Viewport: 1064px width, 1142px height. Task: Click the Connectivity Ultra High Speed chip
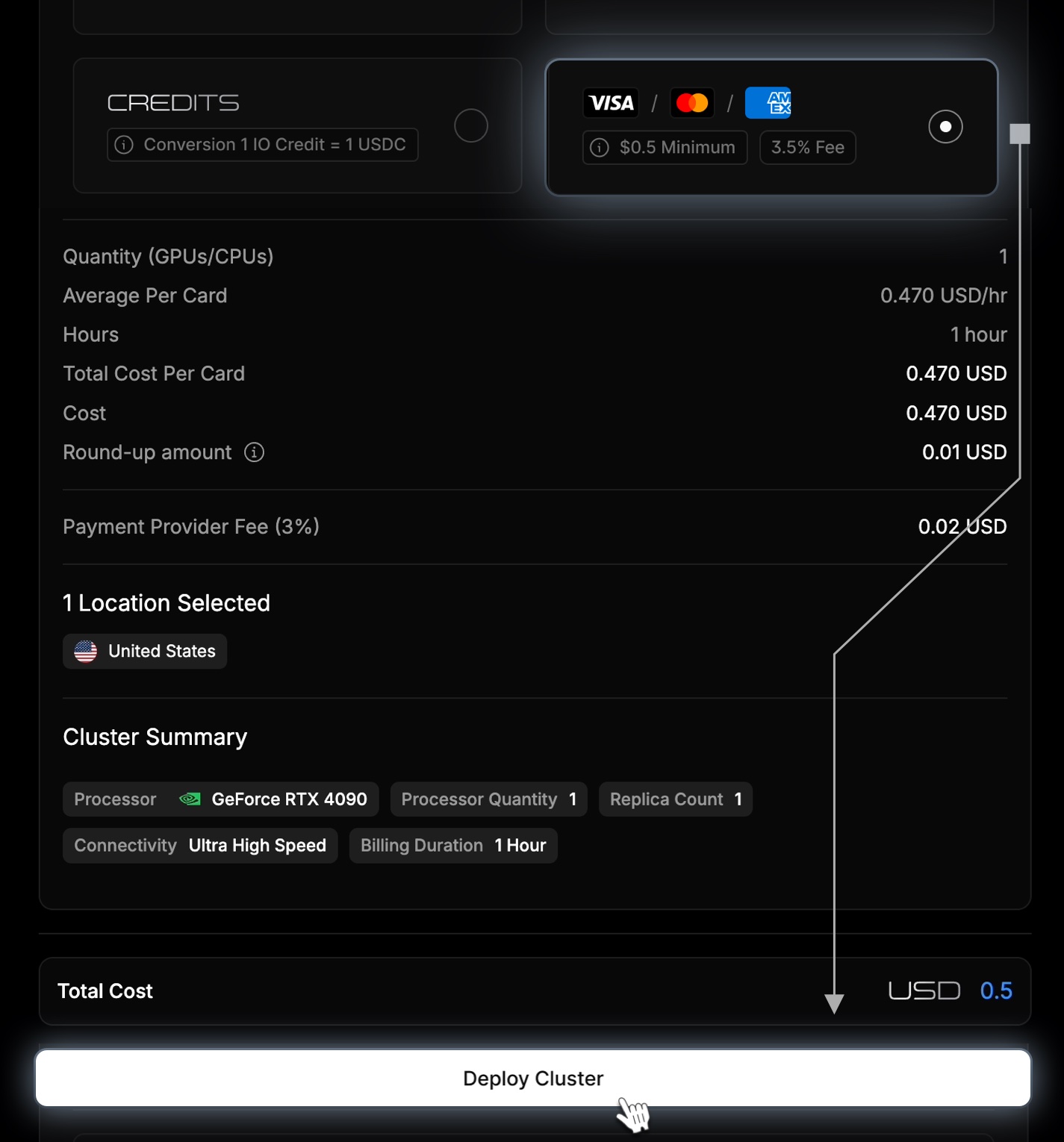click(x=200, y=846)
